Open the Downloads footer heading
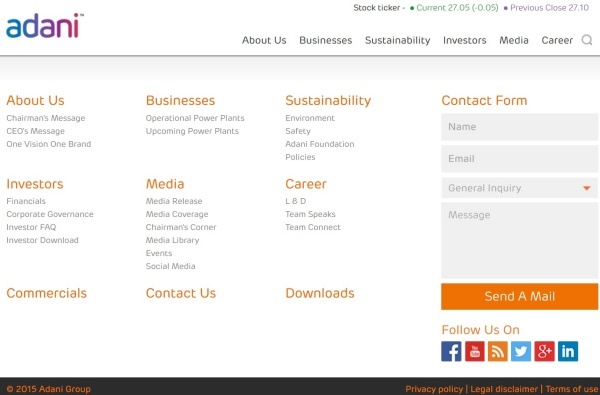 click(320, 293)
